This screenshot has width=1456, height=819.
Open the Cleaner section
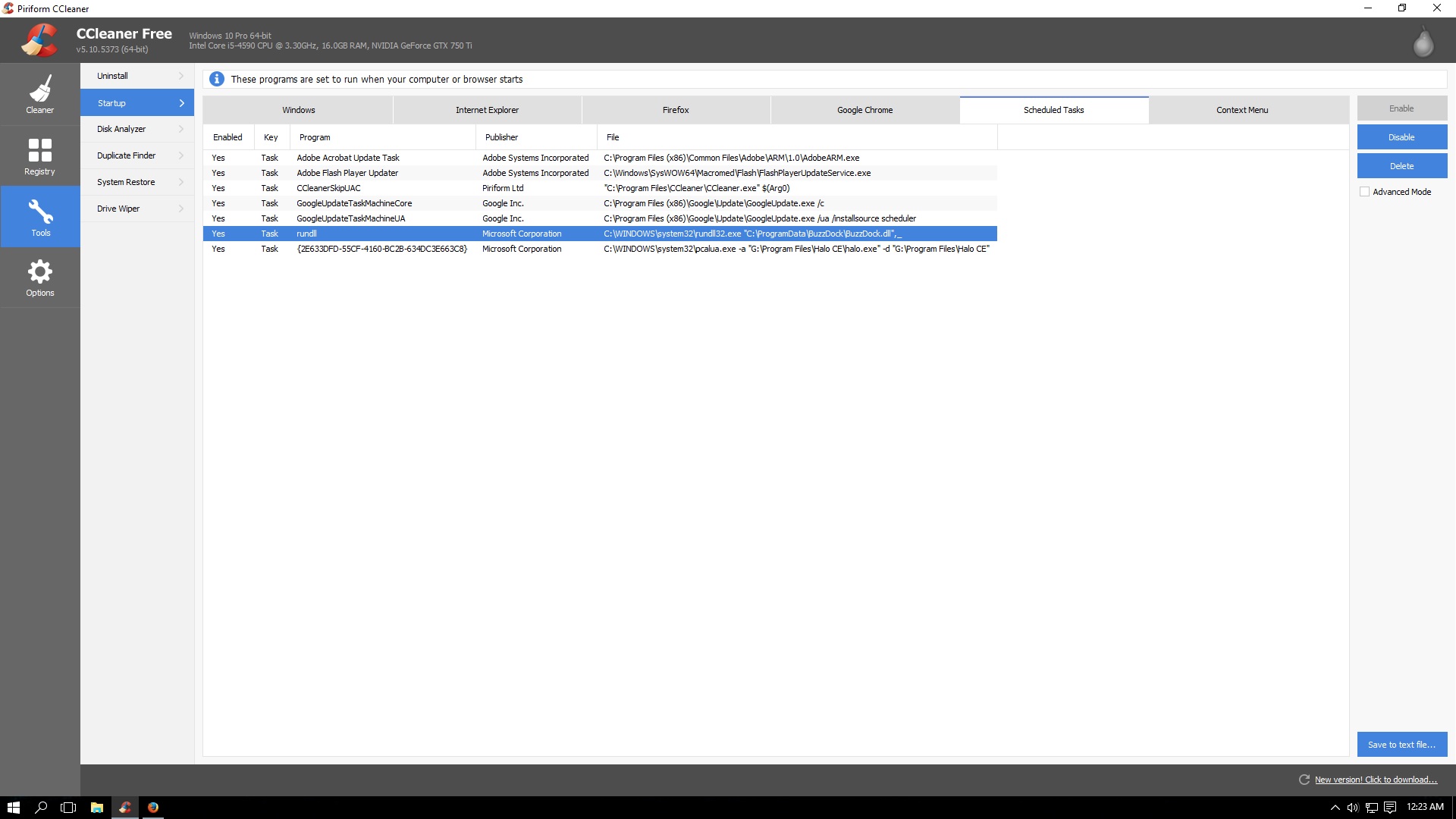tap(40, 95)
